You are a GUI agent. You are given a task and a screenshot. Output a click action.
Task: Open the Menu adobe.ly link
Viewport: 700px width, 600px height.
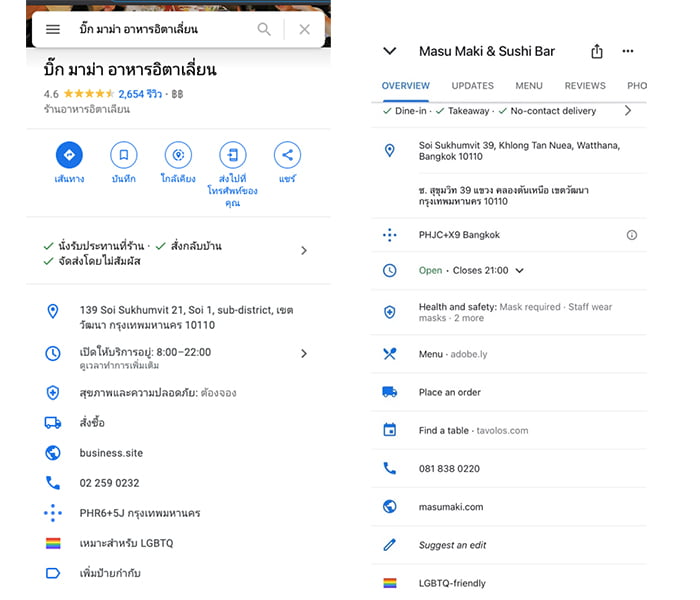point(453,354)
